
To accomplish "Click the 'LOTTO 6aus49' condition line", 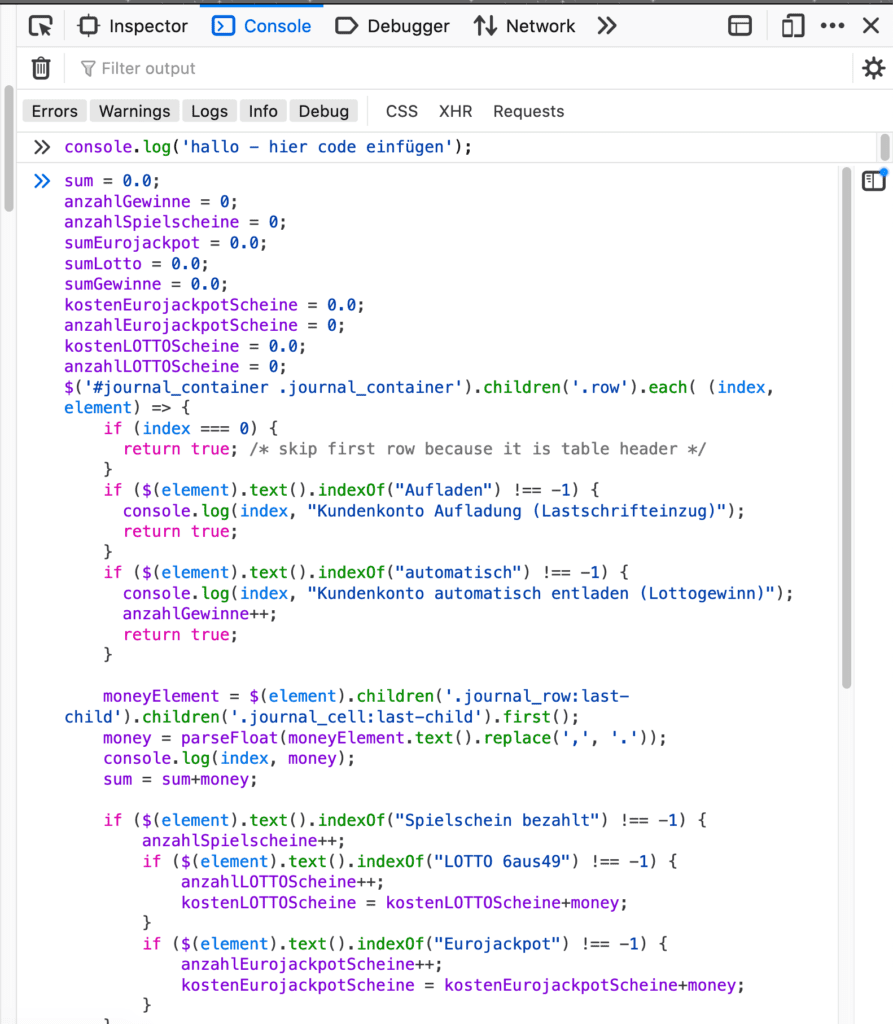I will click(x=410, y=861).
